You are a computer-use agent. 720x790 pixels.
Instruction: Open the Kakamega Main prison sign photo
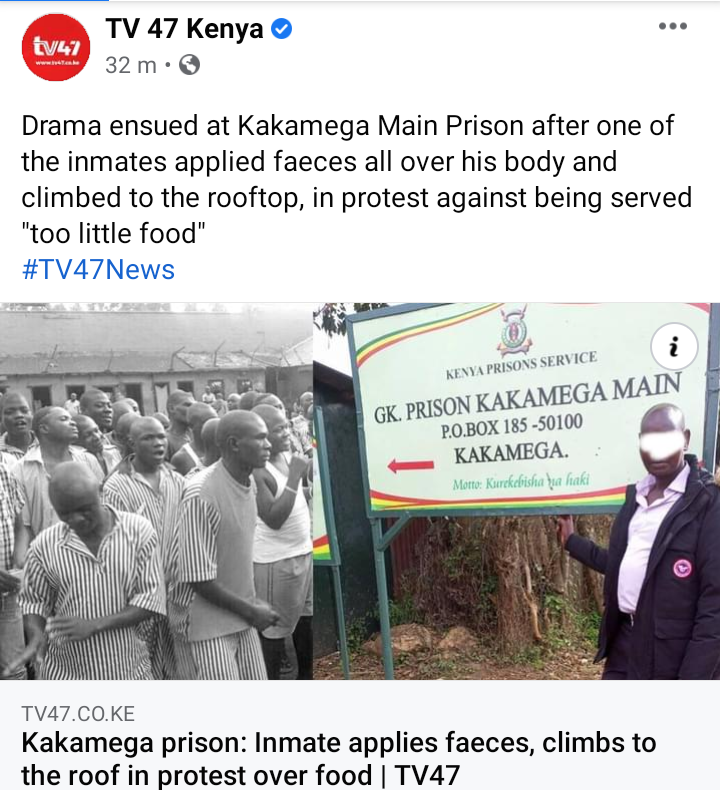(x=516, y=491)
